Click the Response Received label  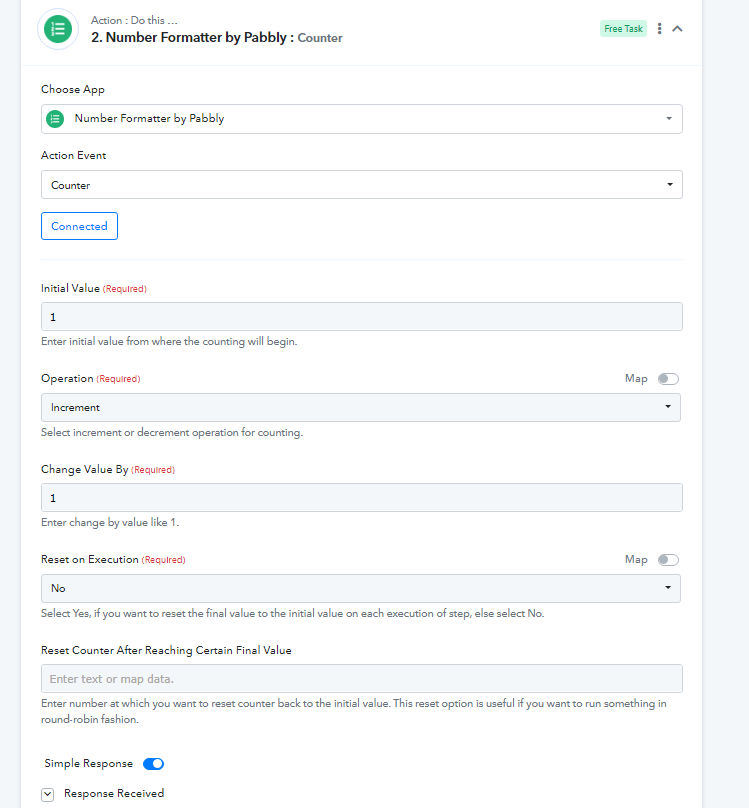point(114,794)
